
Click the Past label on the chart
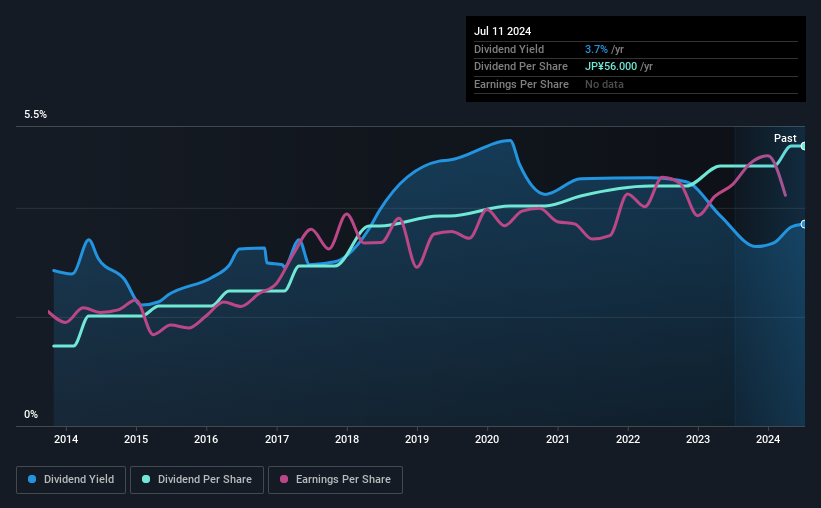[785, 138]
